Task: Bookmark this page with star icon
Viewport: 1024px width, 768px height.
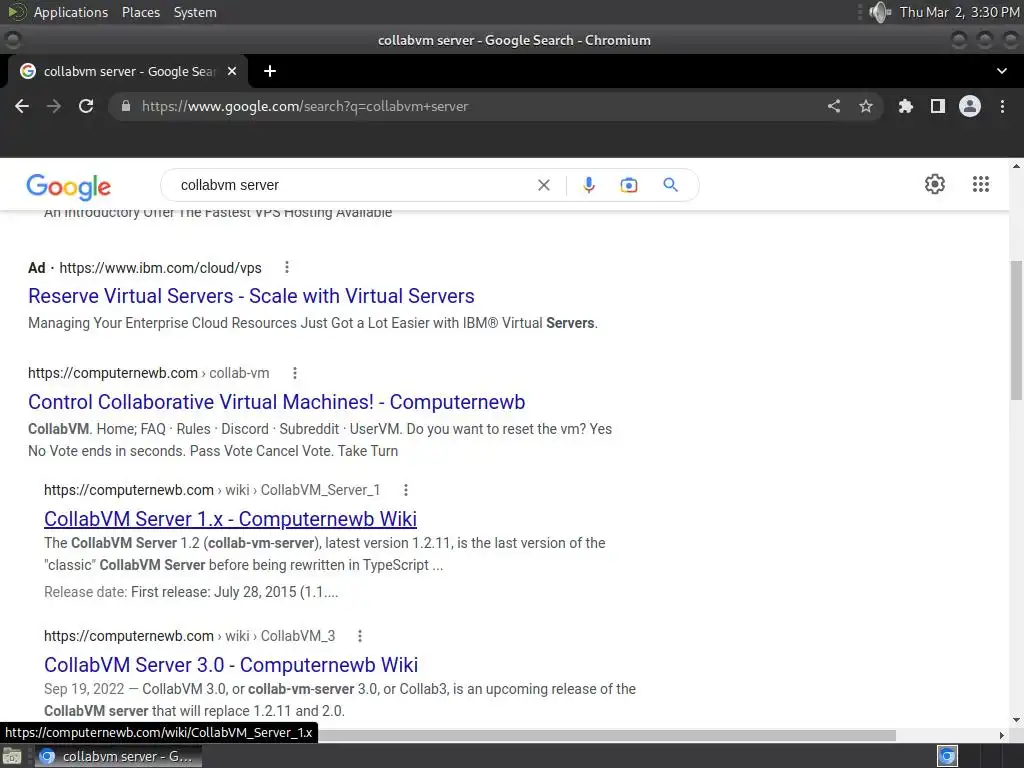Action: (x=866, y=106)
